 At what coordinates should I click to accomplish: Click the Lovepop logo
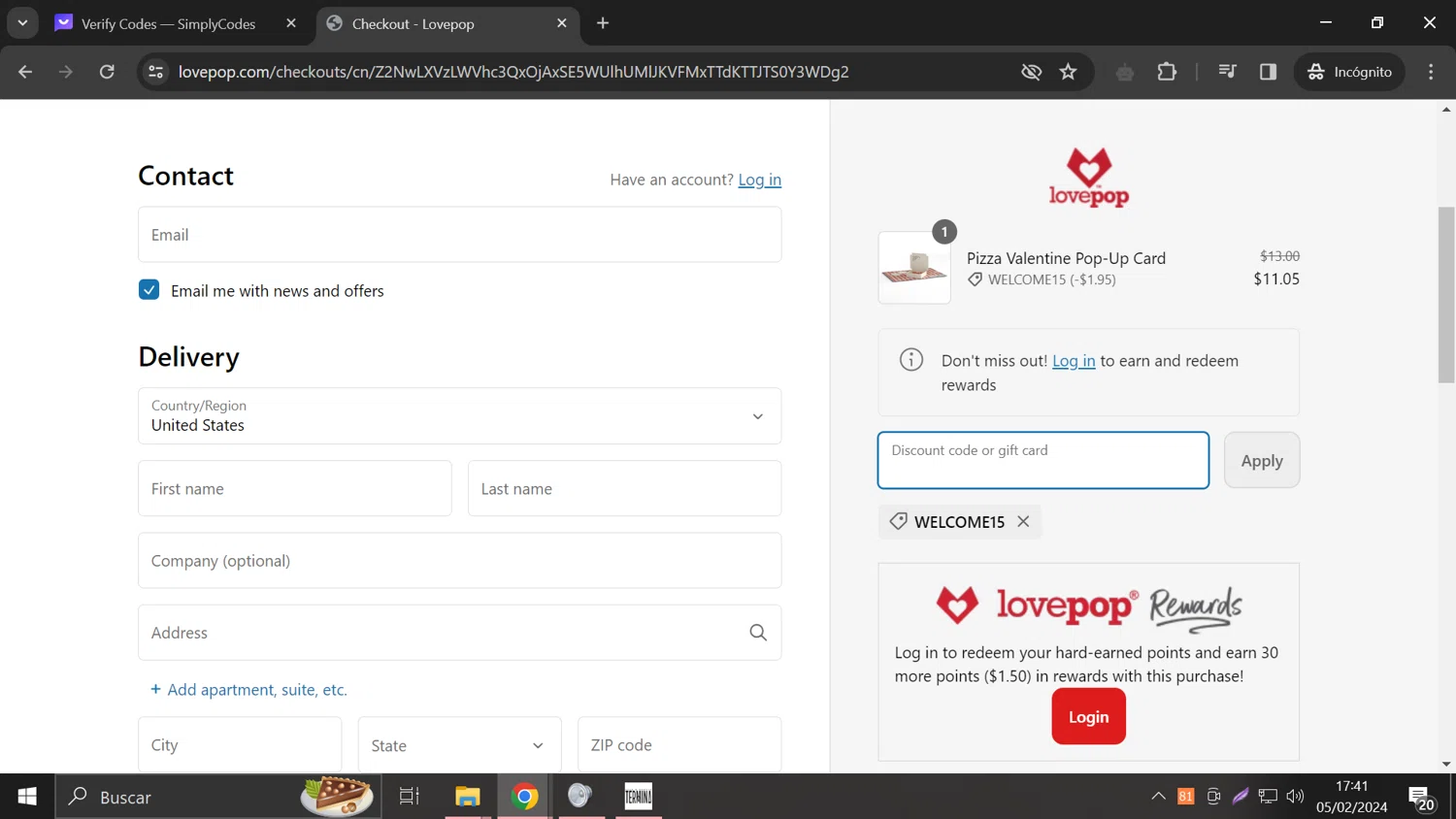pos(1088,178)
